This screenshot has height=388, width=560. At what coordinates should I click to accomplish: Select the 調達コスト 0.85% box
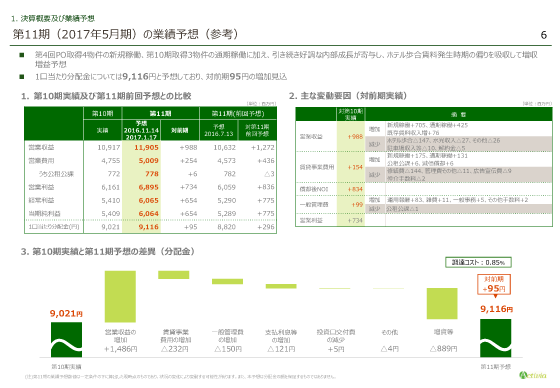(x=478, y=262)
